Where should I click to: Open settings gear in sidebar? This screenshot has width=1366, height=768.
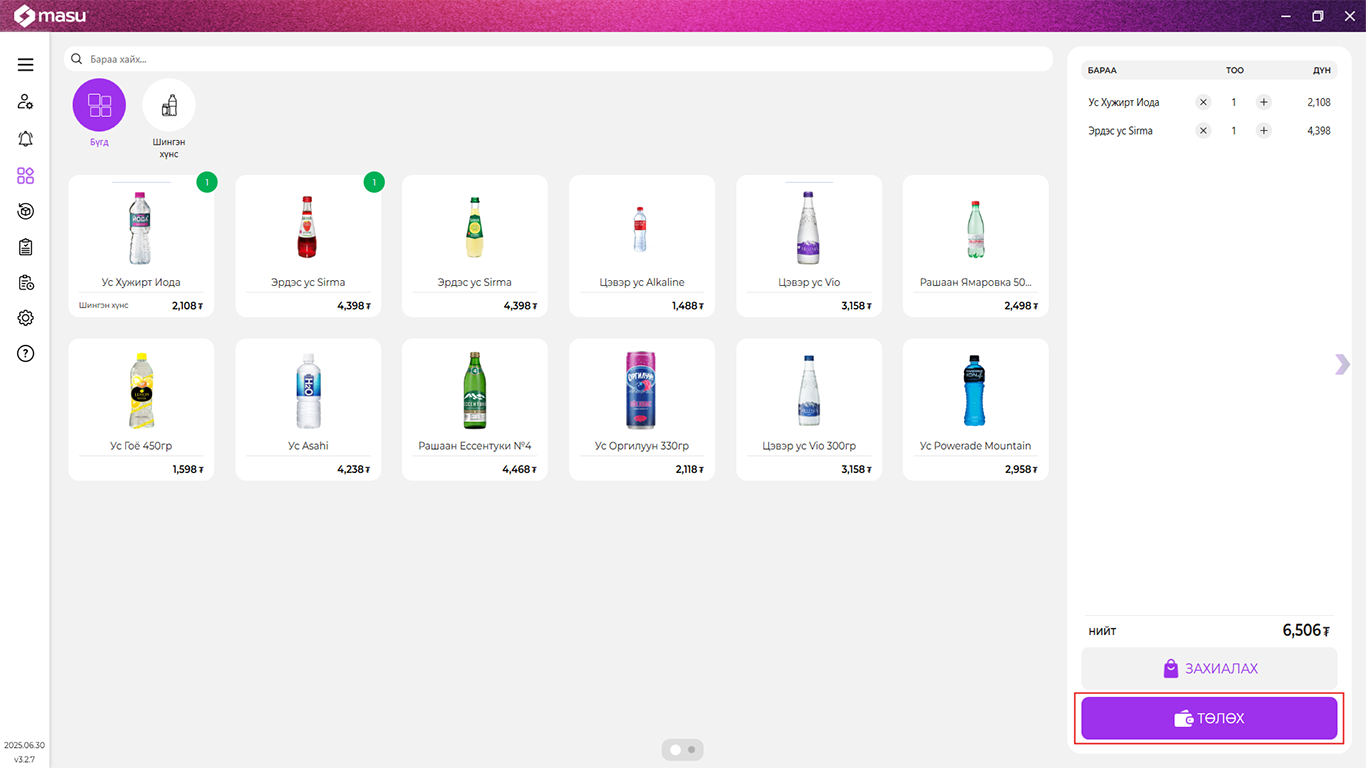(26, 318)
